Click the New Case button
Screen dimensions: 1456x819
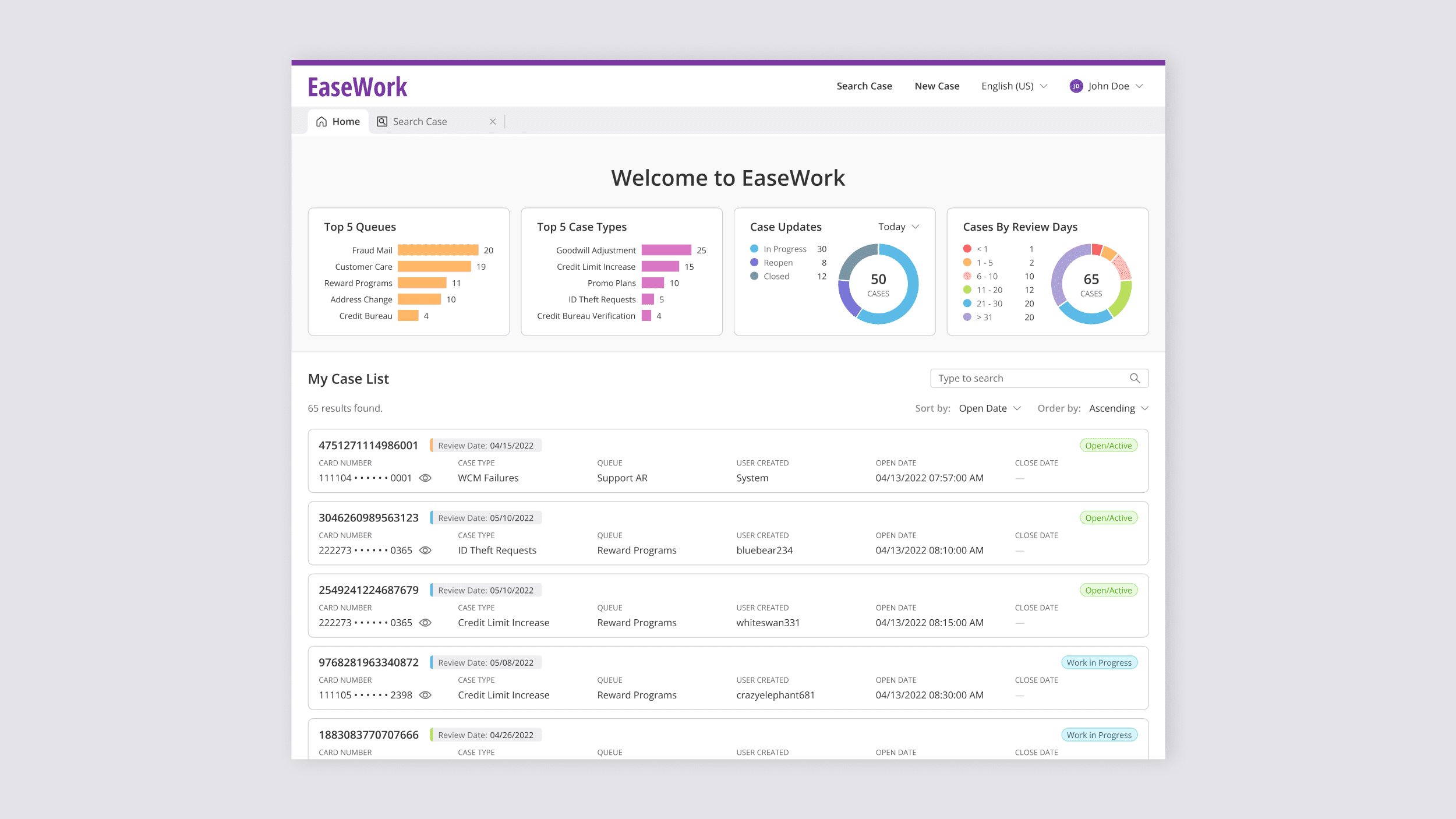point(936,86)
